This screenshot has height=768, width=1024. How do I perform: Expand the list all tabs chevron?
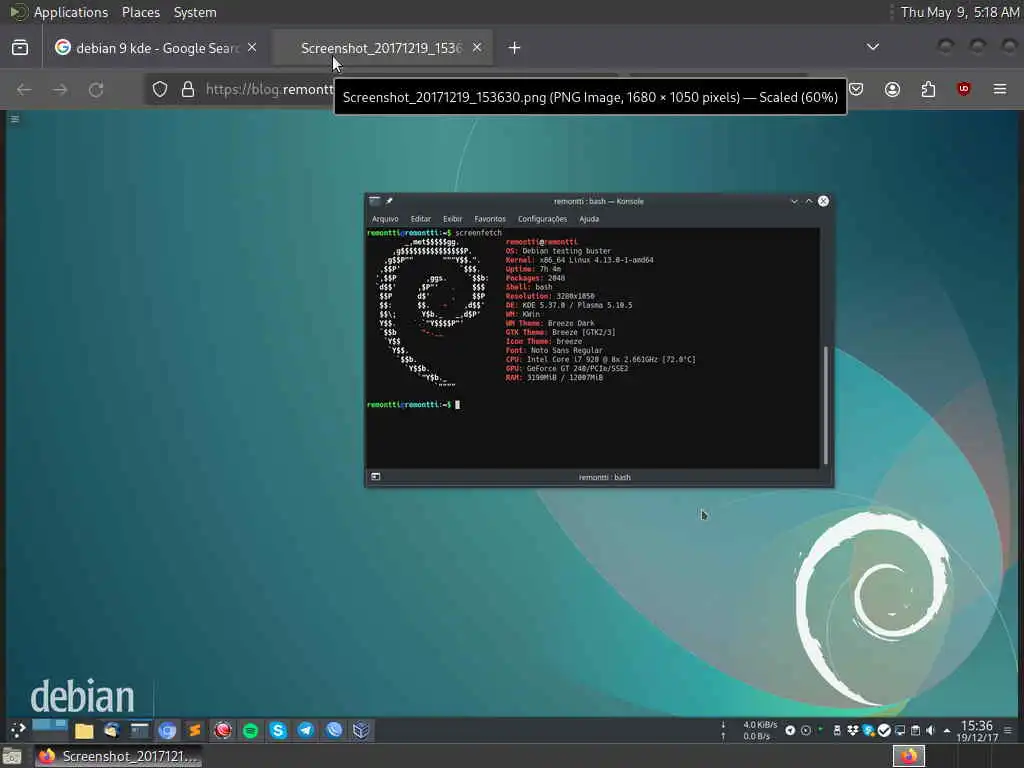(872, 47)
